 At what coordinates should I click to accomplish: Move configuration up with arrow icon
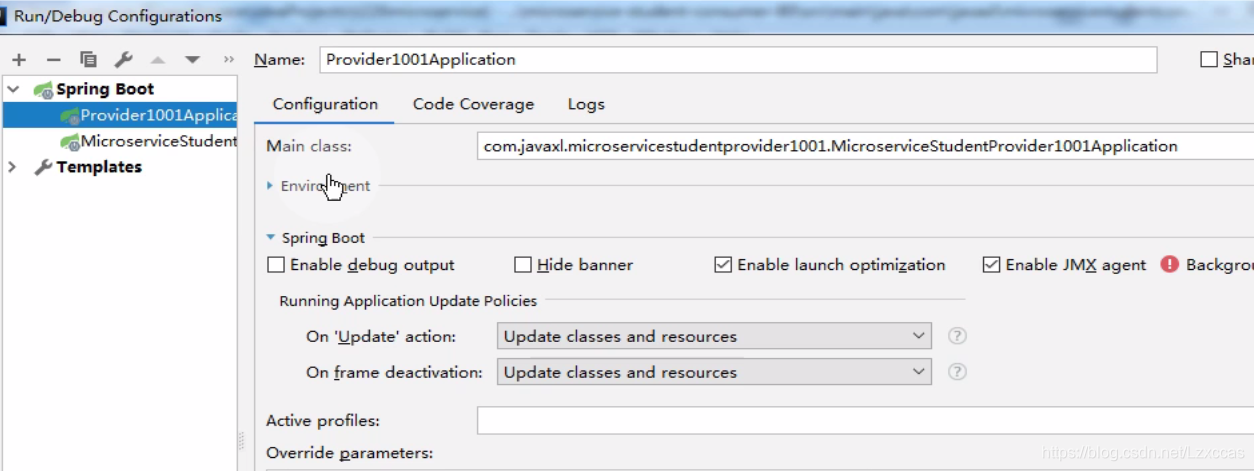click(157, 60)
